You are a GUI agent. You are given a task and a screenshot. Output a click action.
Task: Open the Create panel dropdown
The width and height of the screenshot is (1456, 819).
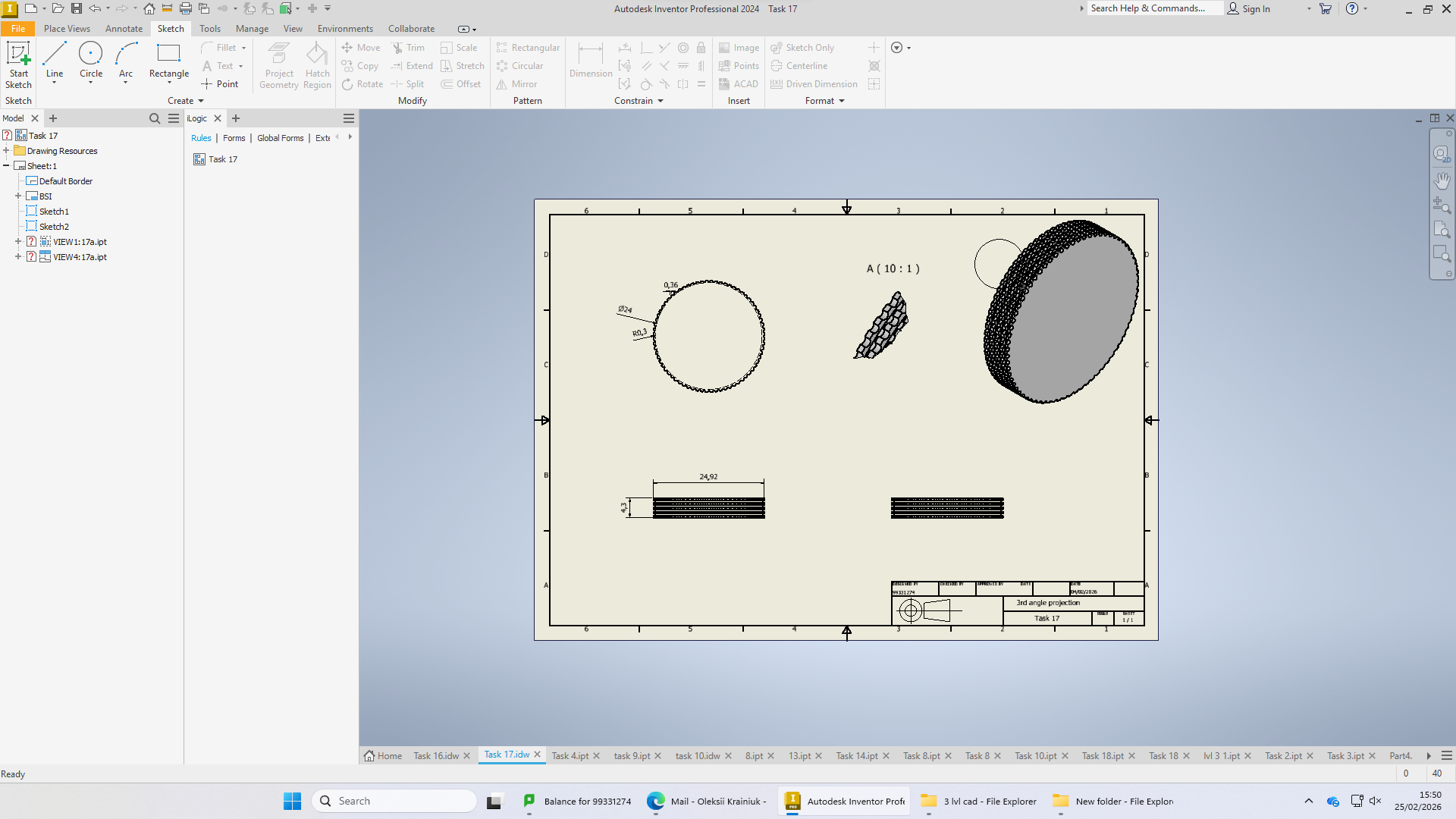coord(186,101)
